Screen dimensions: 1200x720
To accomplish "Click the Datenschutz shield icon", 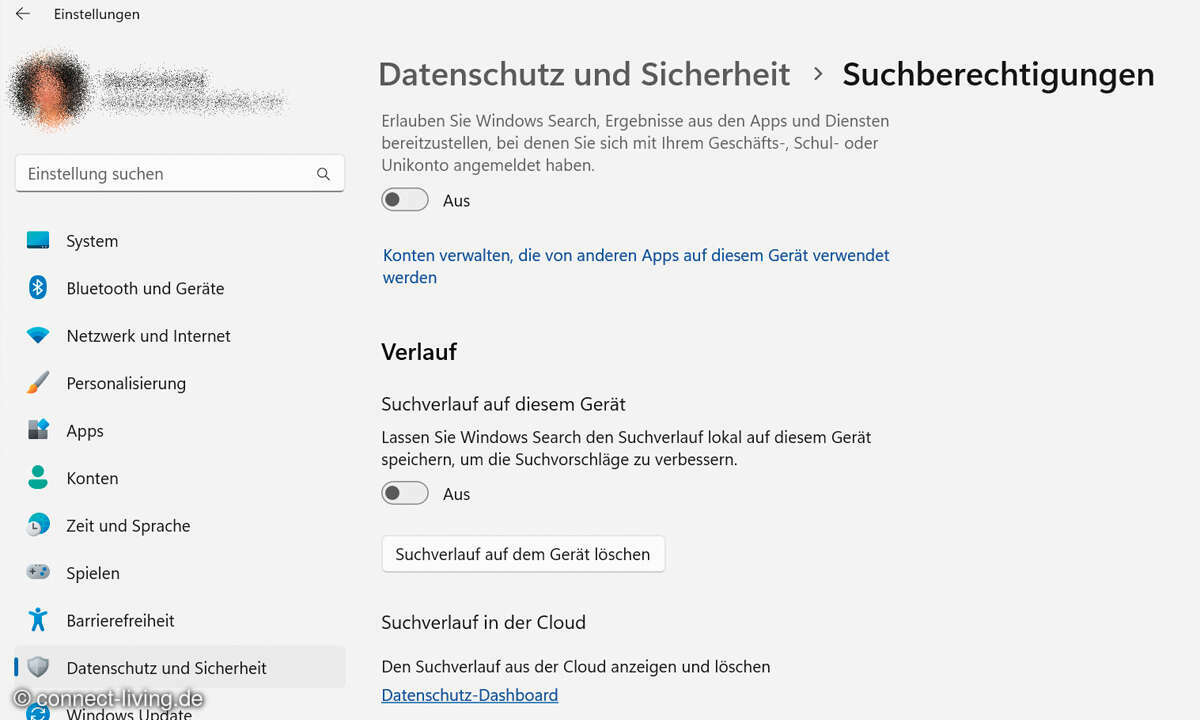I will tap(38, 668).
